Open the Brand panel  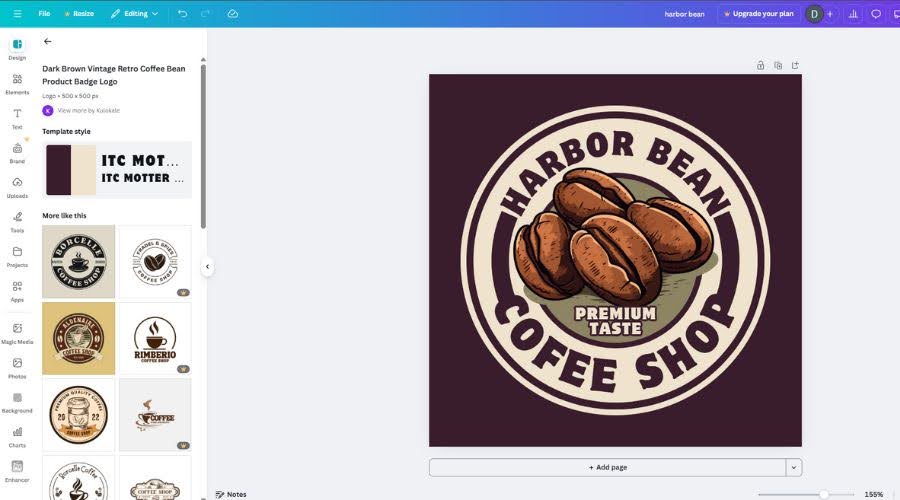[x=17, y=153]
